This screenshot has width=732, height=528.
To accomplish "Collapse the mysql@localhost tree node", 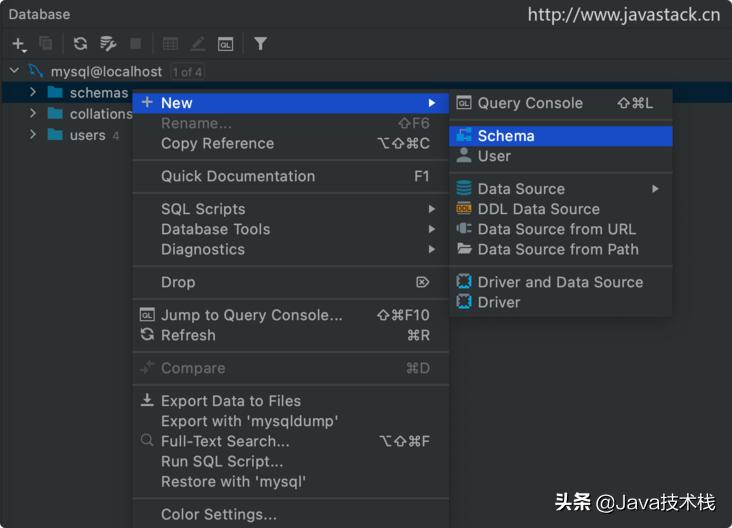I will click(14, 70).
